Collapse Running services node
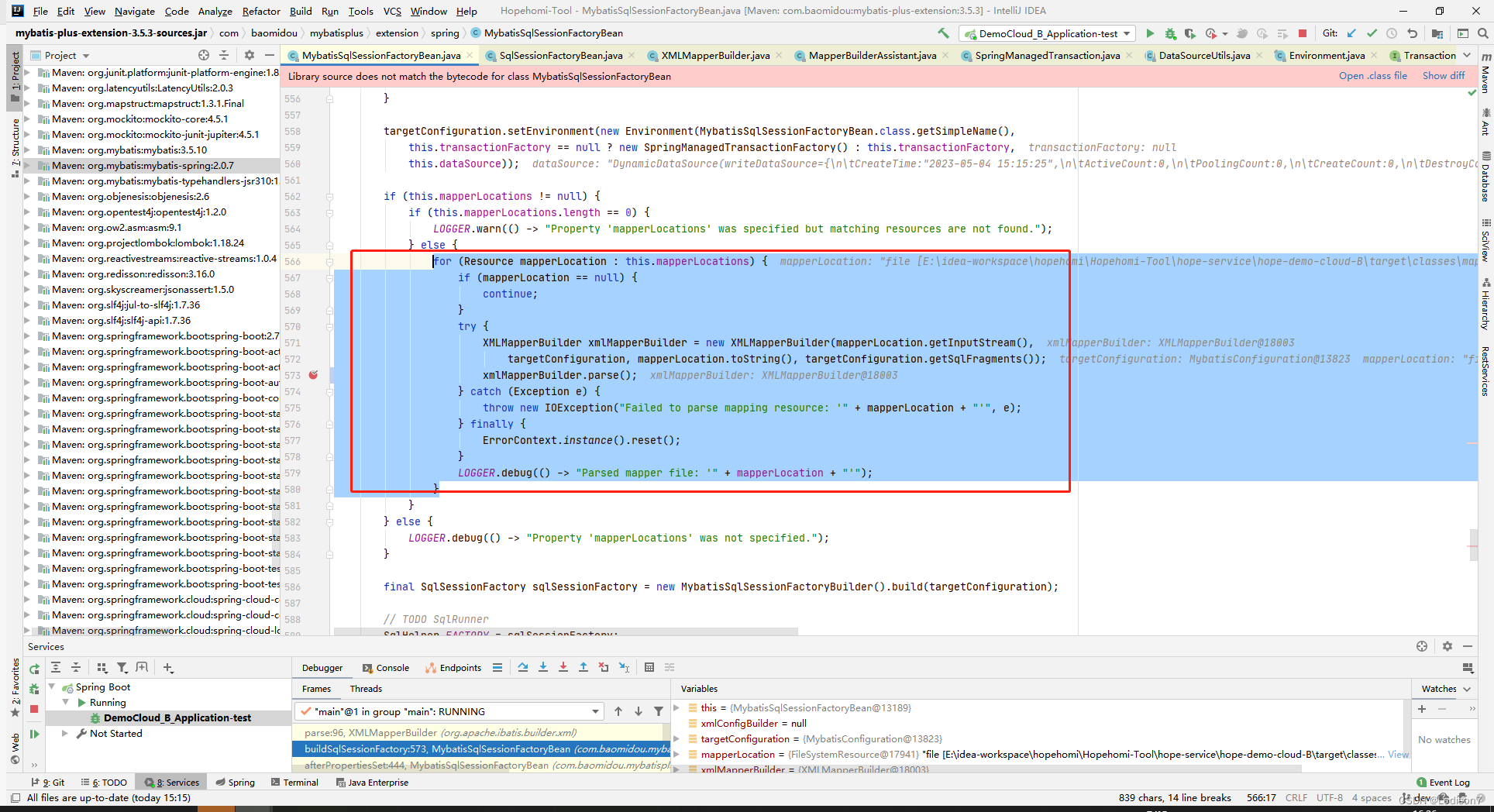This screenshot has height=812, width=1494. click(x=66, y=702)
